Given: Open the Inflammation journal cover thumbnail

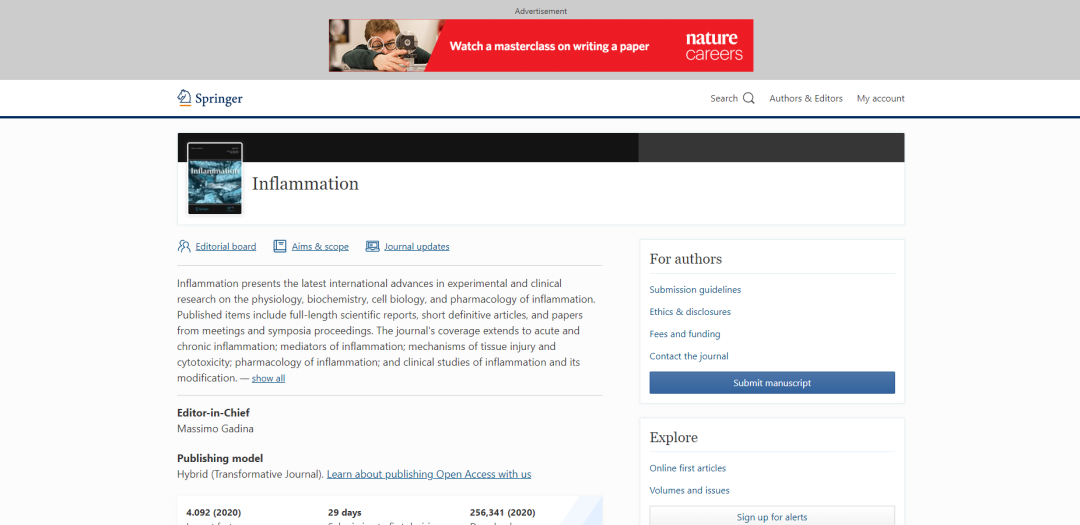Looking at the screenshot, I should (x=215, y=179).
